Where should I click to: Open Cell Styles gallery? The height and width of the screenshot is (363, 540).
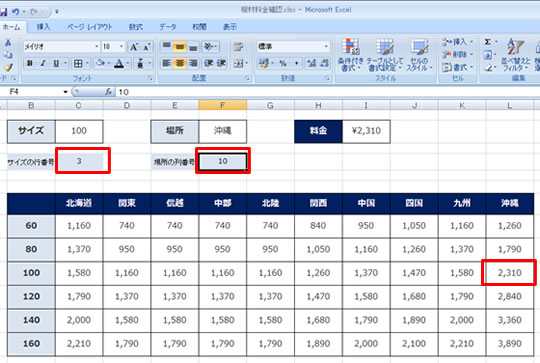pyautogui.click(x=419, y=55)
